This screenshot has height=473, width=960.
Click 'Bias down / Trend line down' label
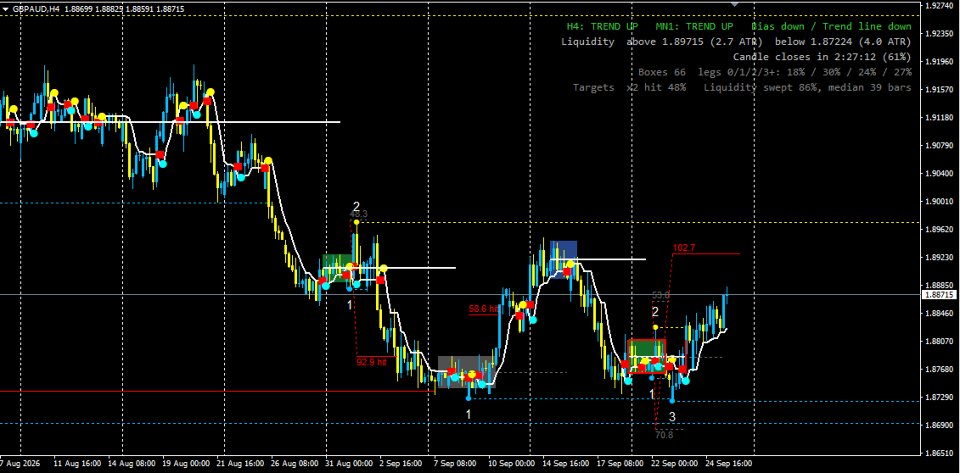pos(831,26)
